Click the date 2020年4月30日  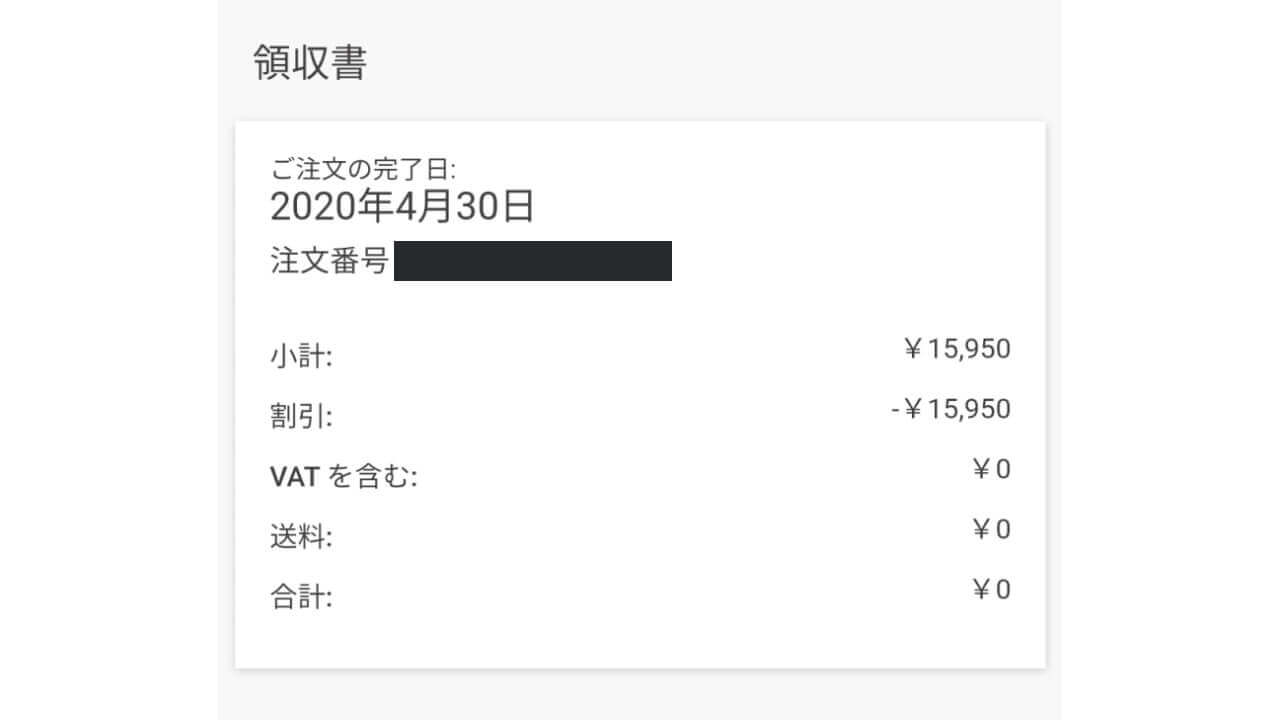402,207
